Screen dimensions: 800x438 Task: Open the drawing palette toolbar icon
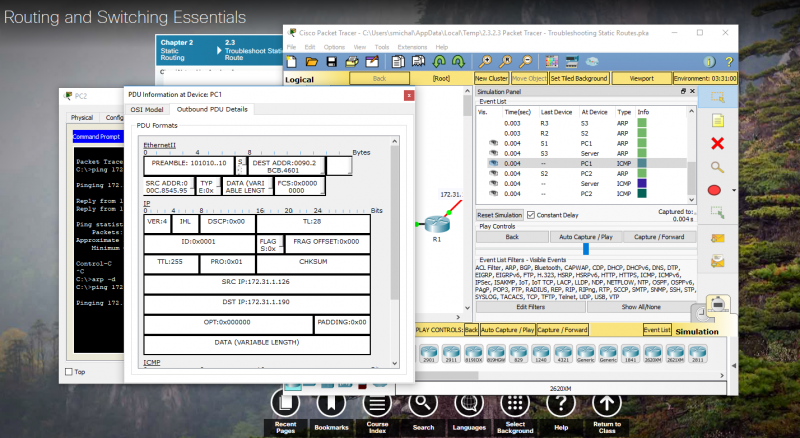coord(552,62)
